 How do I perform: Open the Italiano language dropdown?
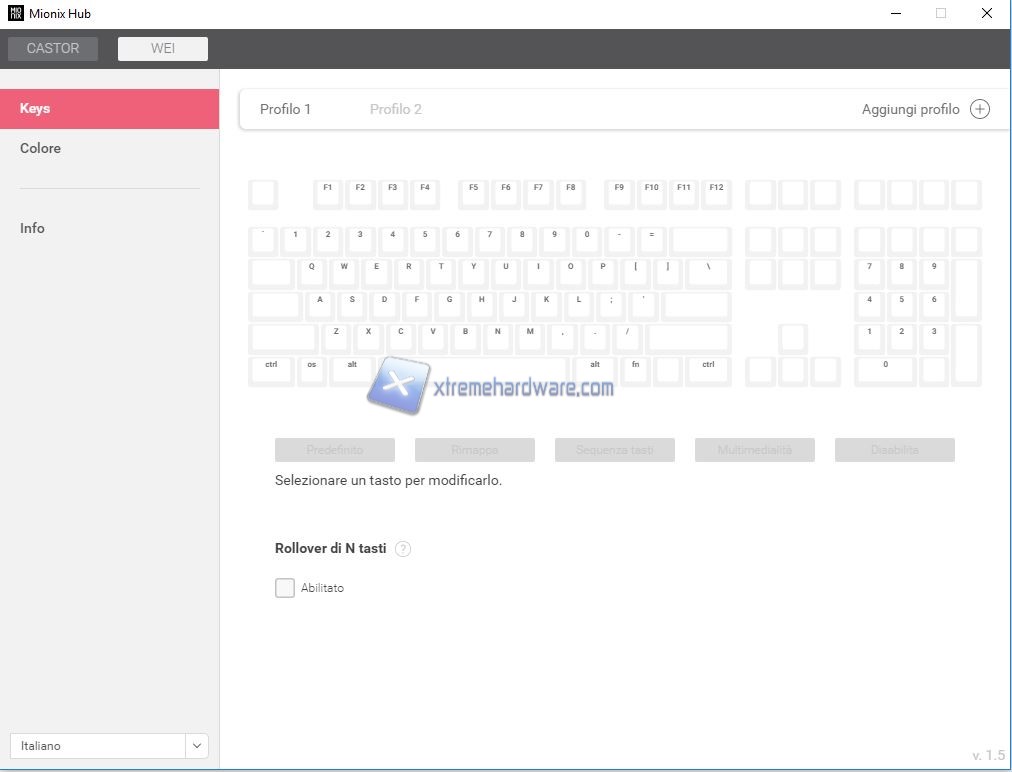coord(98,746)
